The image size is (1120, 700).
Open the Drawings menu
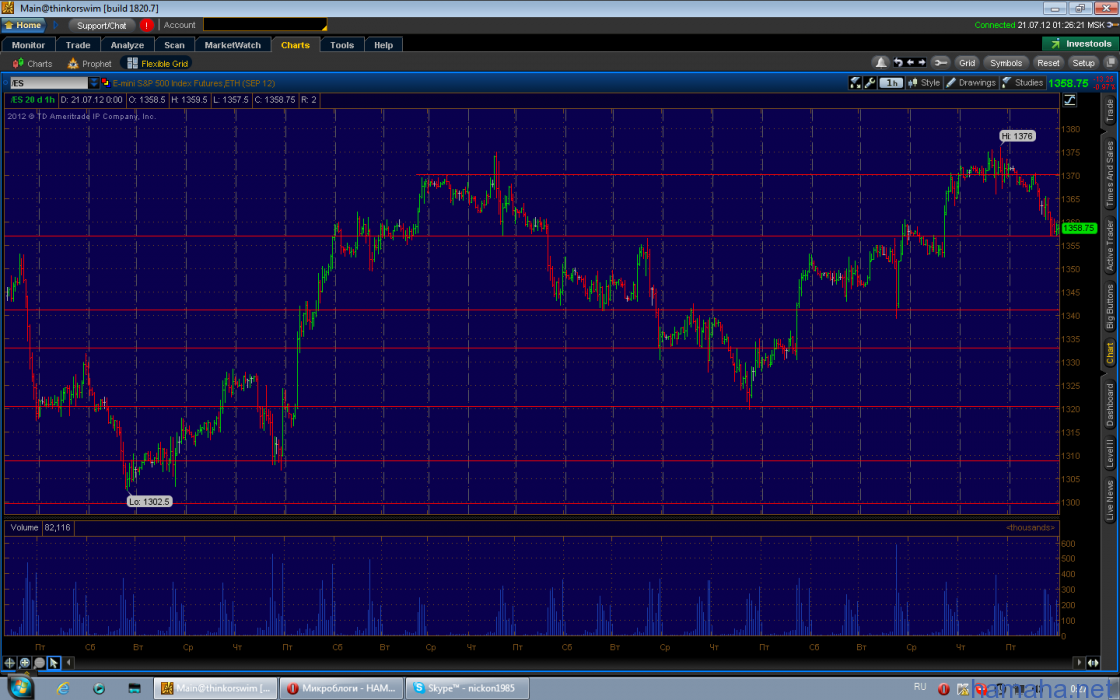971,83
